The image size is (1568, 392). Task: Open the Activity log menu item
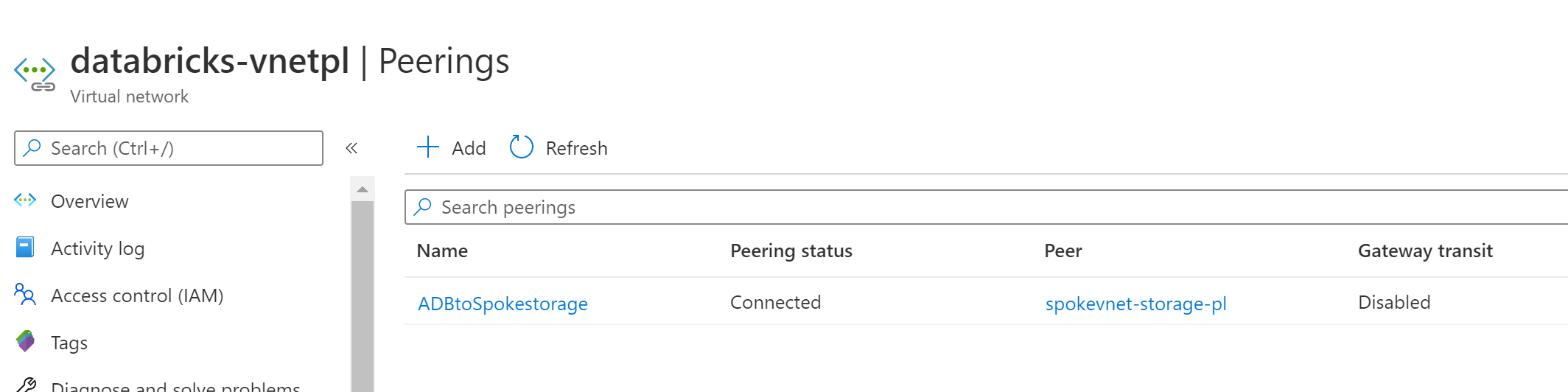pos(97,248)
